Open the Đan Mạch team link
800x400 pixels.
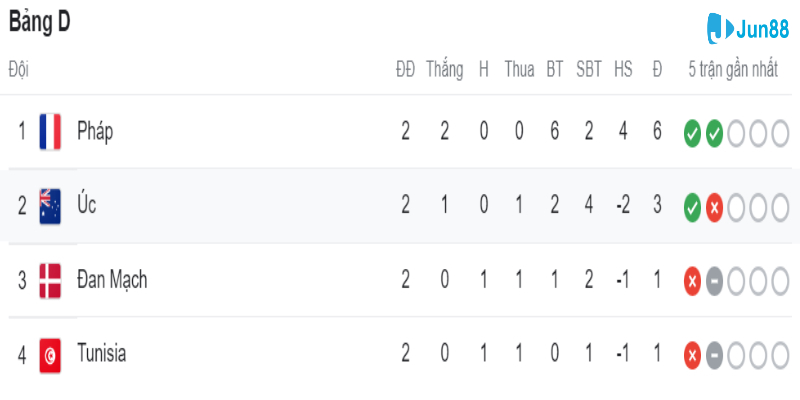click(x=112, y=280)
